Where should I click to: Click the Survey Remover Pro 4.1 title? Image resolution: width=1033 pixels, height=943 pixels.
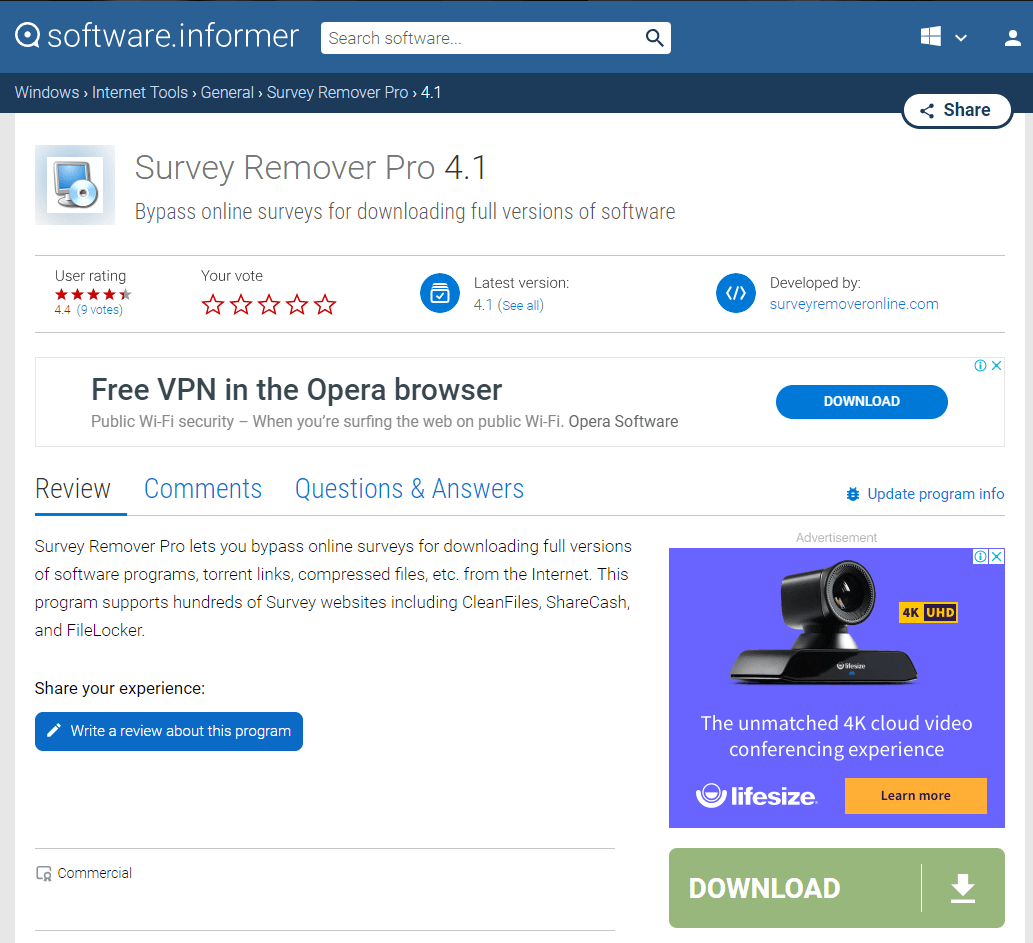click(x=310, y=167)
